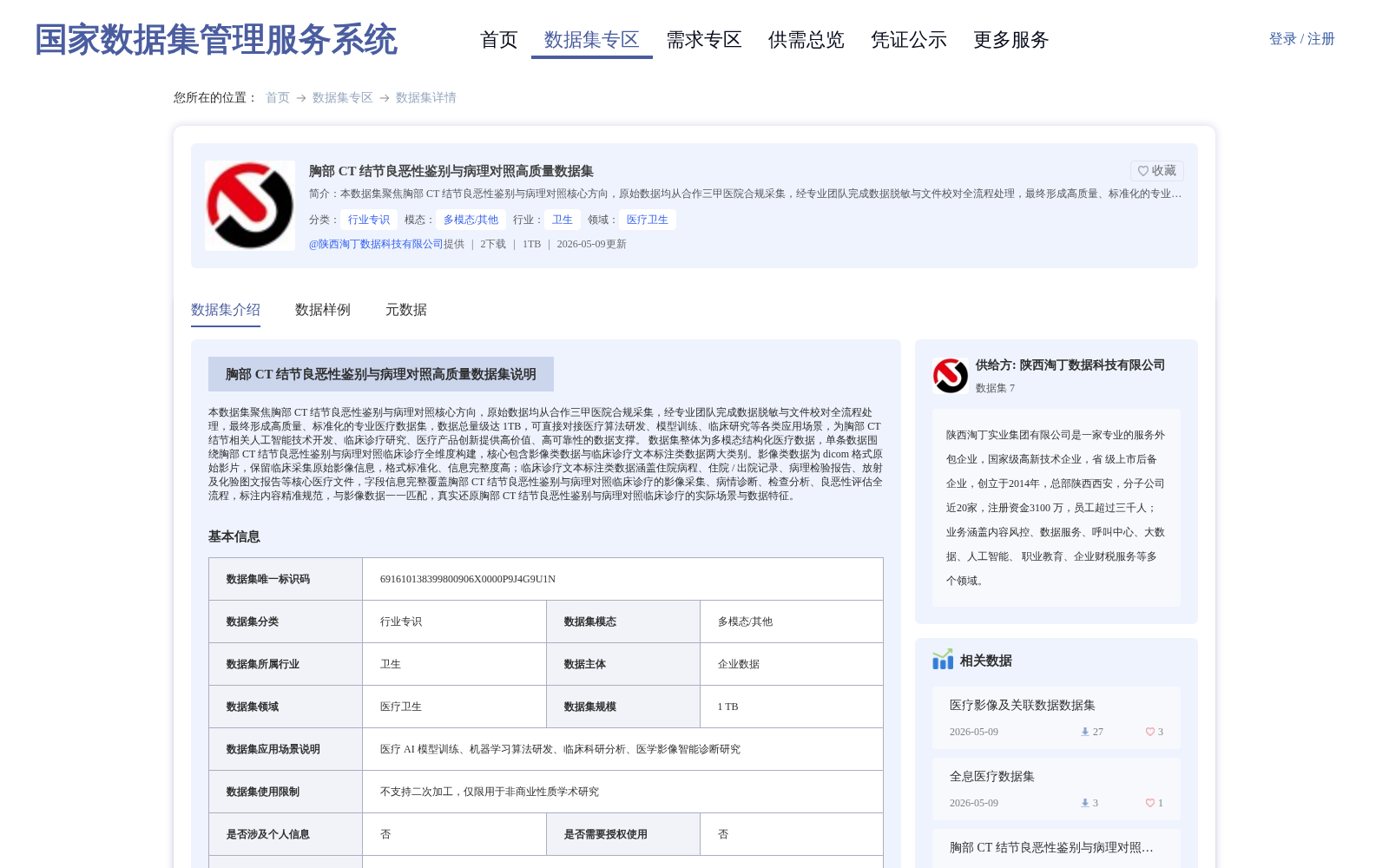Click 数据主体 label cell
Viewport: 1389px width, 868px height.
click(623, 664)
